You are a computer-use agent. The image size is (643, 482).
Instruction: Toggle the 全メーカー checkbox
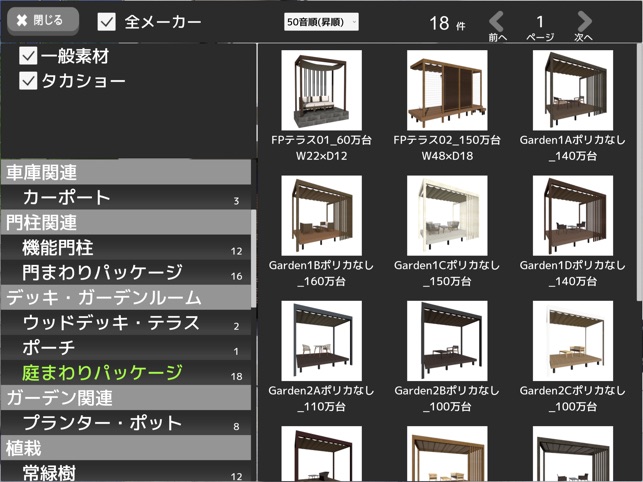pos(107,22)
